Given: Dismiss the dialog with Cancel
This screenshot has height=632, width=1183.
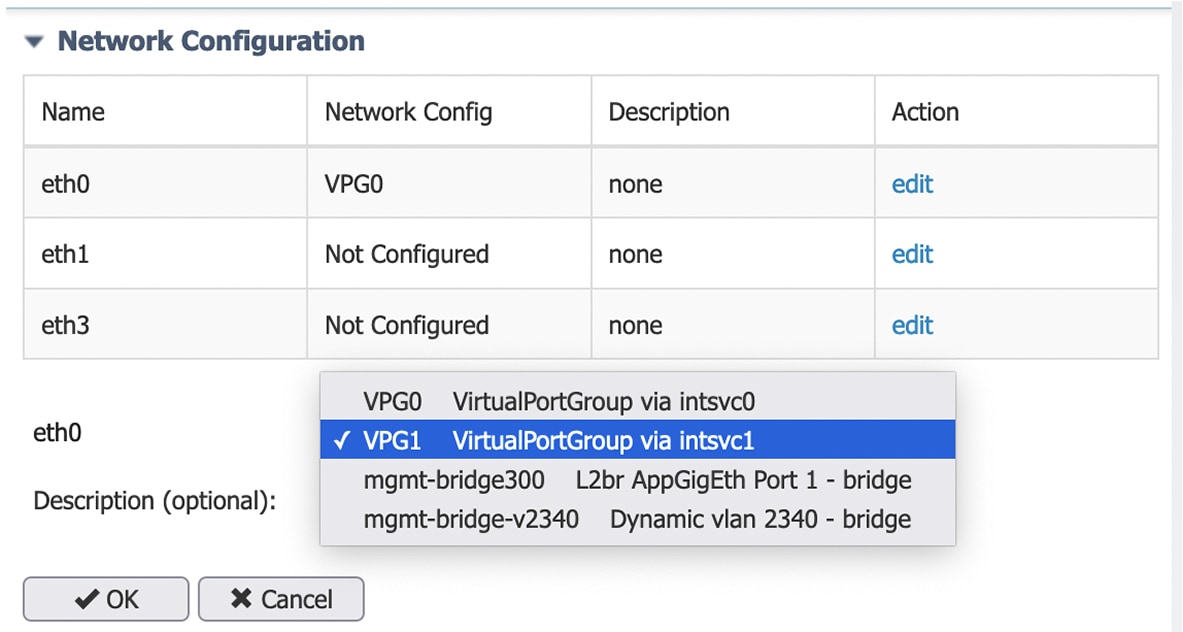Looking at the screenshot, I should point(281,599).
